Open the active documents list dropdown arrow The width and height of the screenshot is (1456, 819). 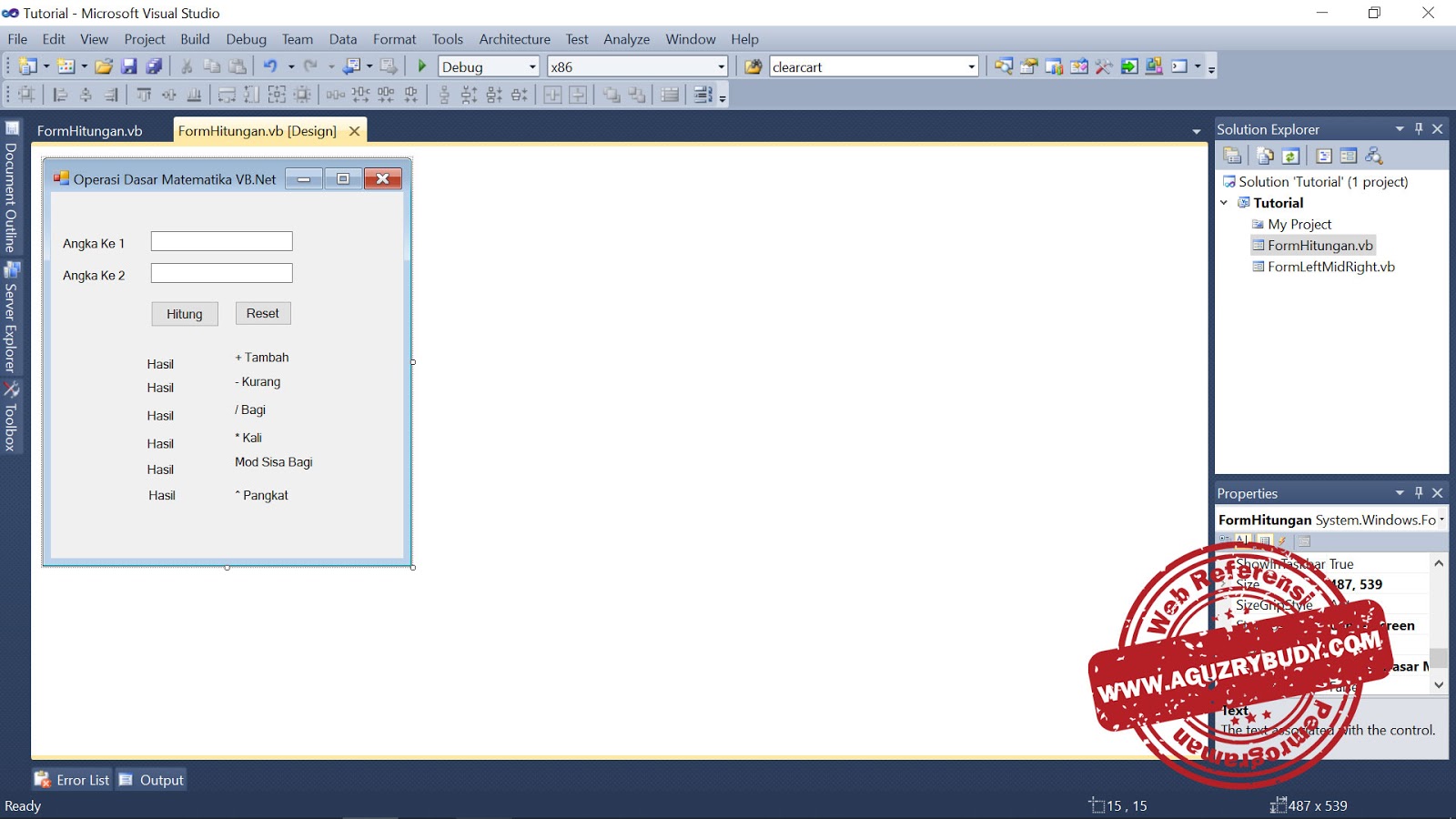pyautogui.click(x=1197, y=132)
